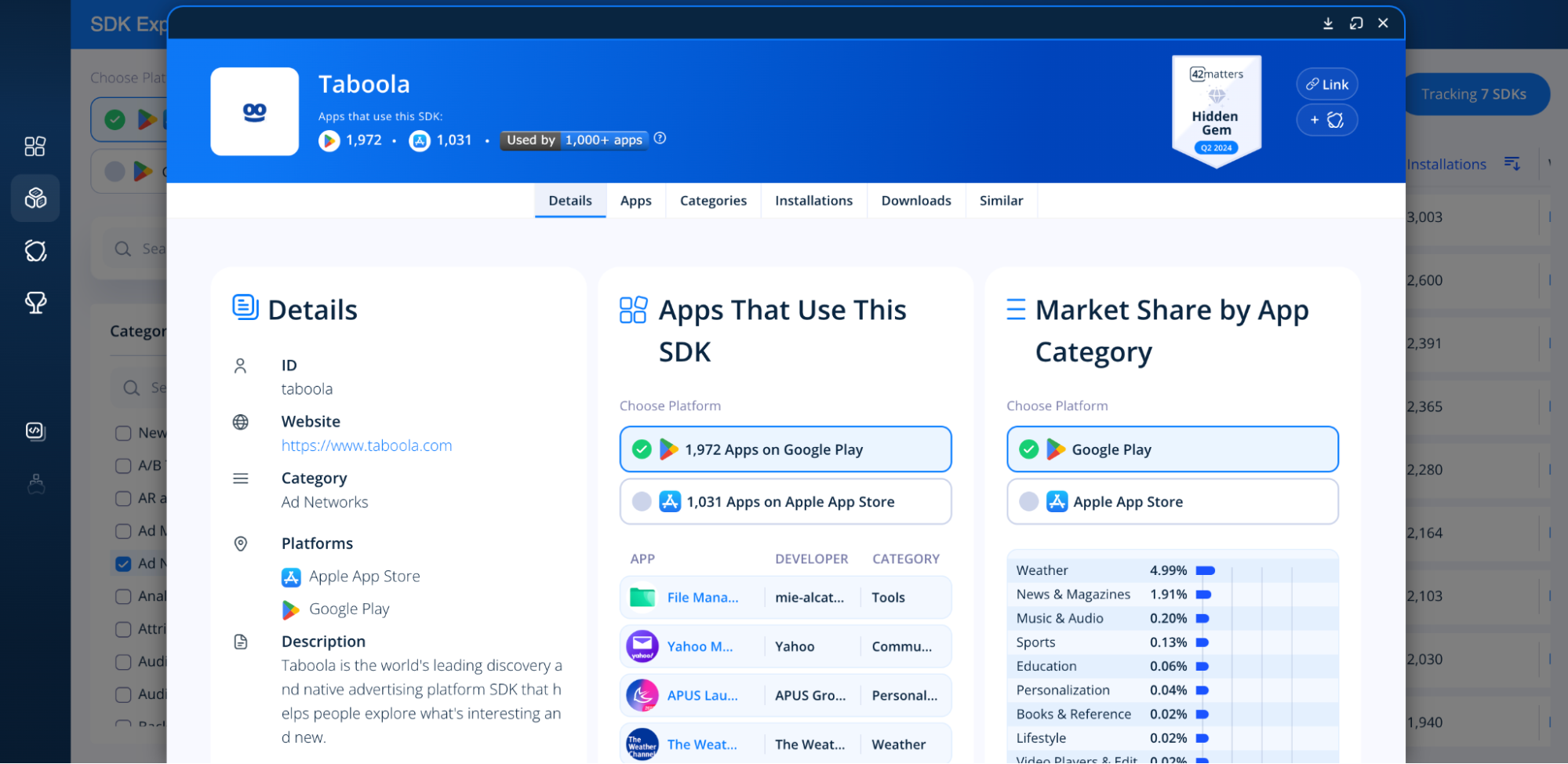This screenshot has width=1568, height=764.
Task: Click the faded robot-like icon at sidebar bottom
Action: click(35, 484)
